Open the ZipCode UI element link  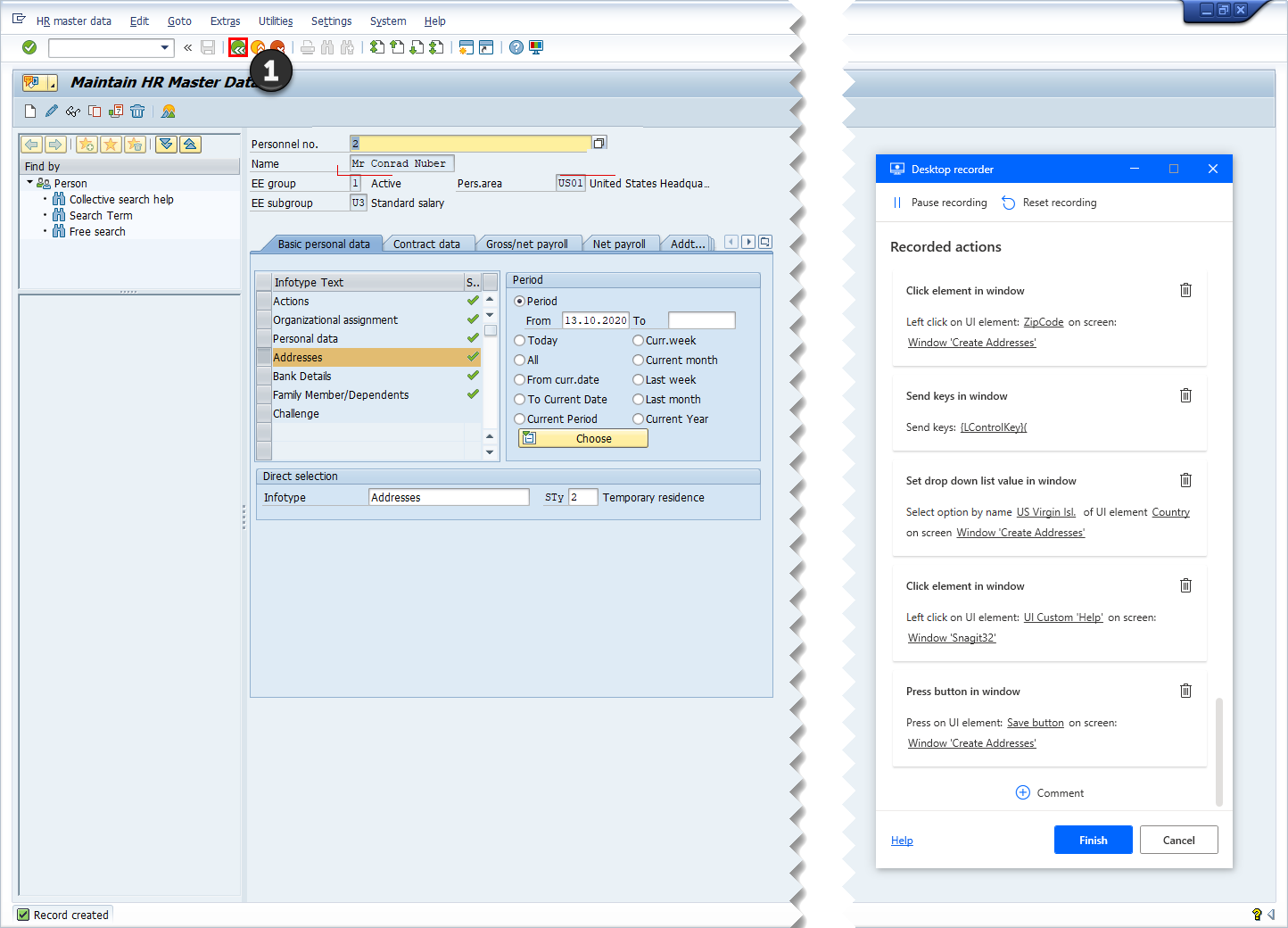click(1043, 322)
